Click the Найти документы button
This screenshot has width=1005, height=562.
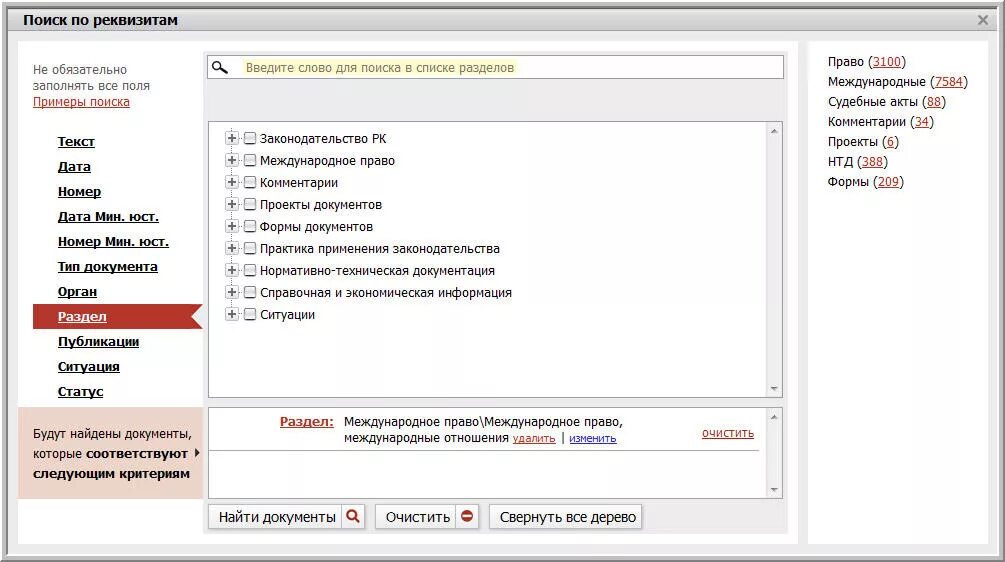click(287, 517)
